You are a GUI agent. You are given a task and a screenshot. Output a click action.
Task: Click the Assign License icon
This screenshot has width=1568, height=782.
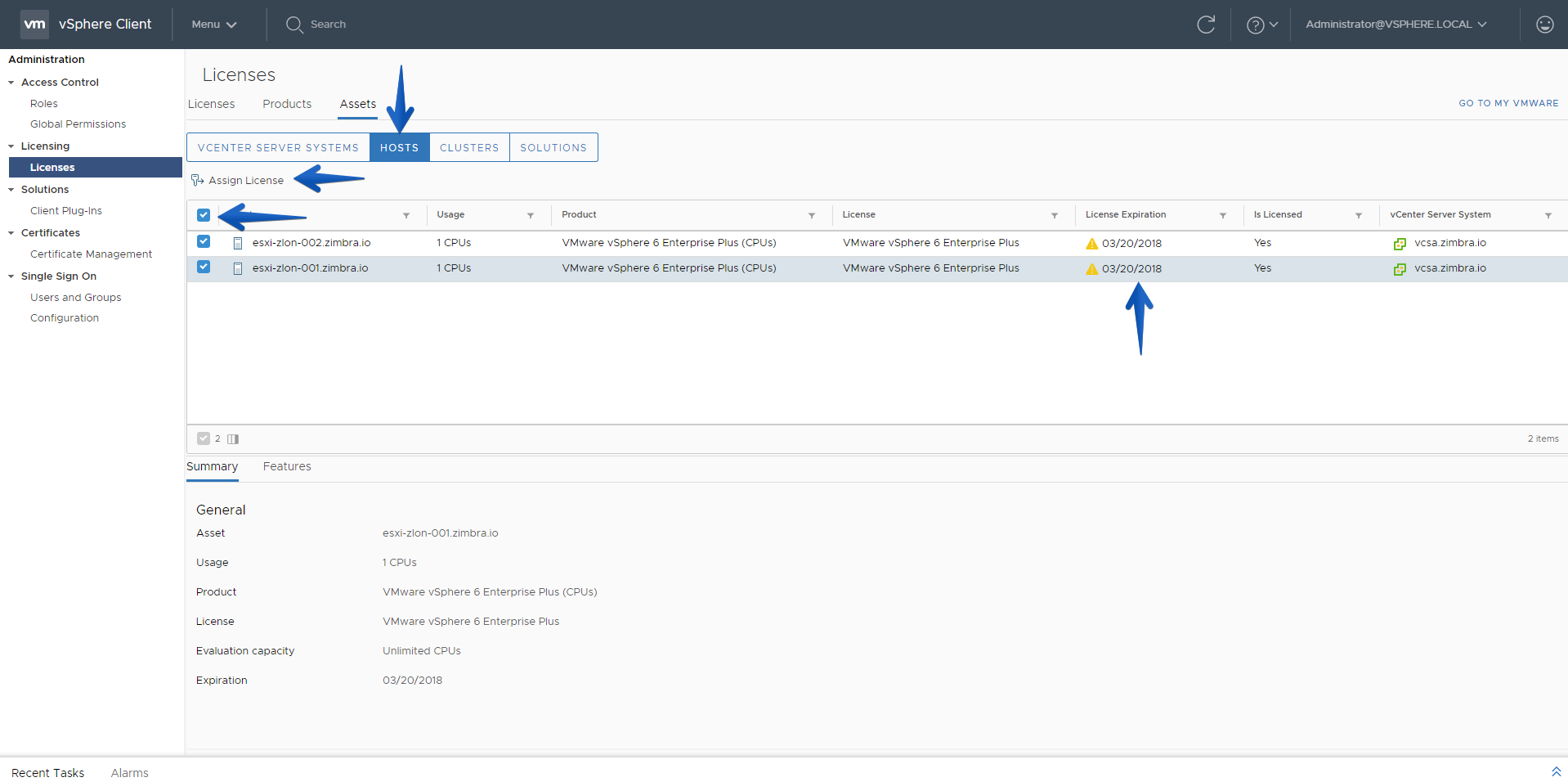point(197,180)
